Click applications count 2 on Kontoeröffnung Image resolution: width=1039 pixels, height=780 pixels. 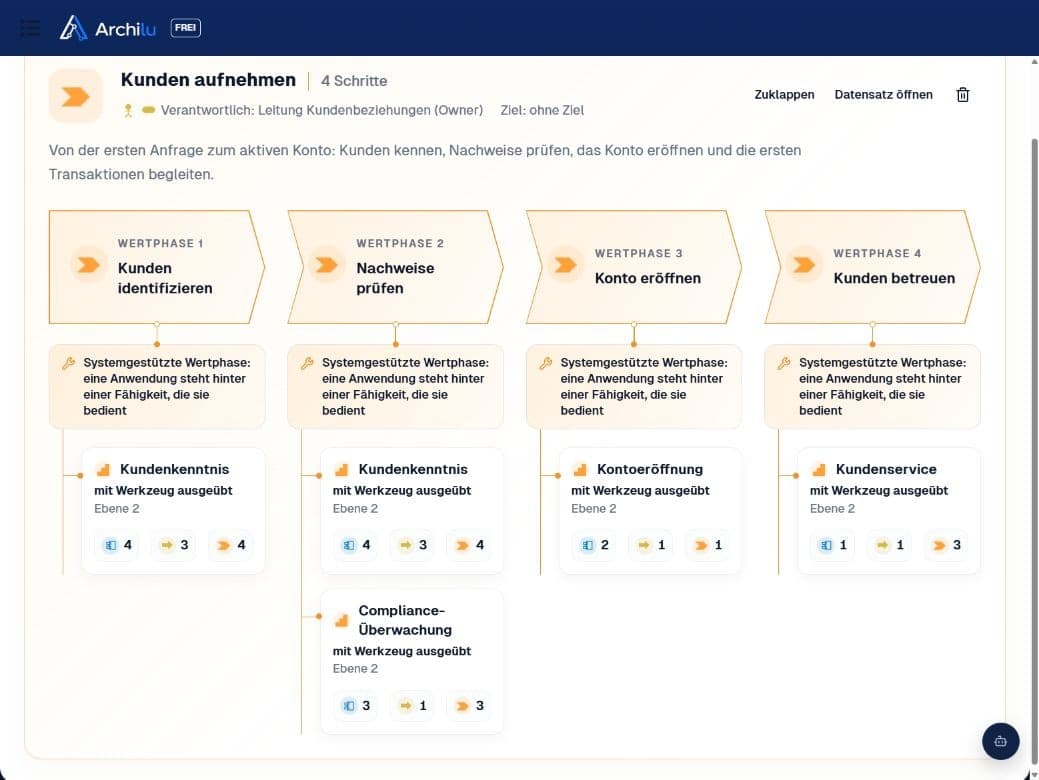click(x=594, y=545)
